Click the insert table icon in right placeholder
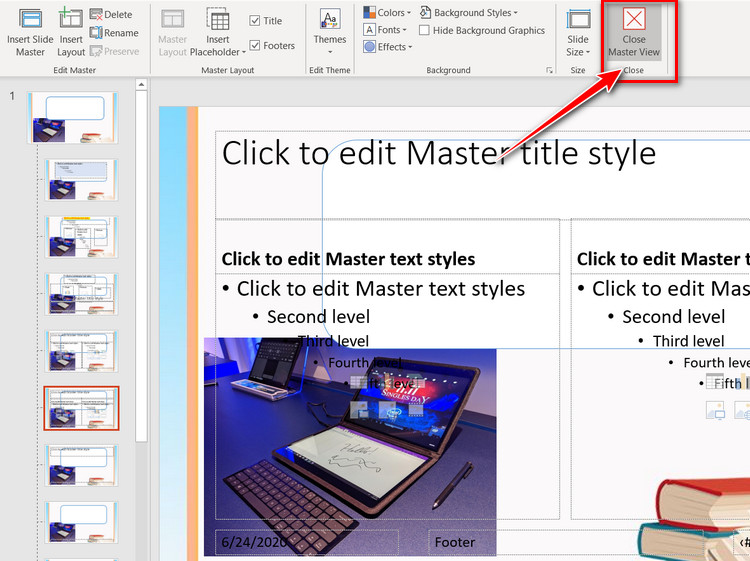 click(x=714, y=382)
